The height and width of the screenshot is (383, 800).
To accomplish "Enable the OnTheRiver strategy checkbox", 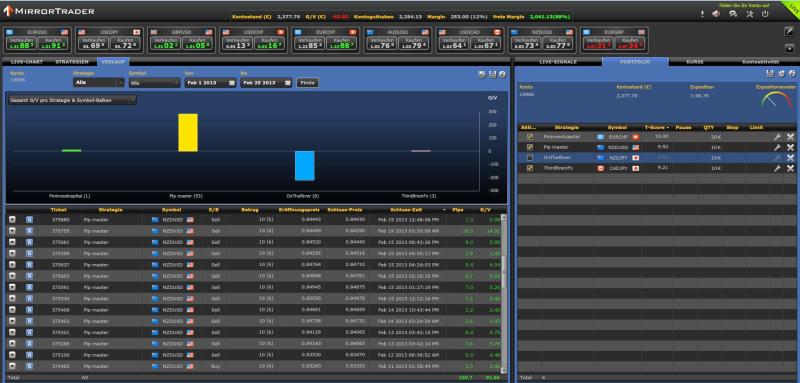I will click(x=530, y=158).
